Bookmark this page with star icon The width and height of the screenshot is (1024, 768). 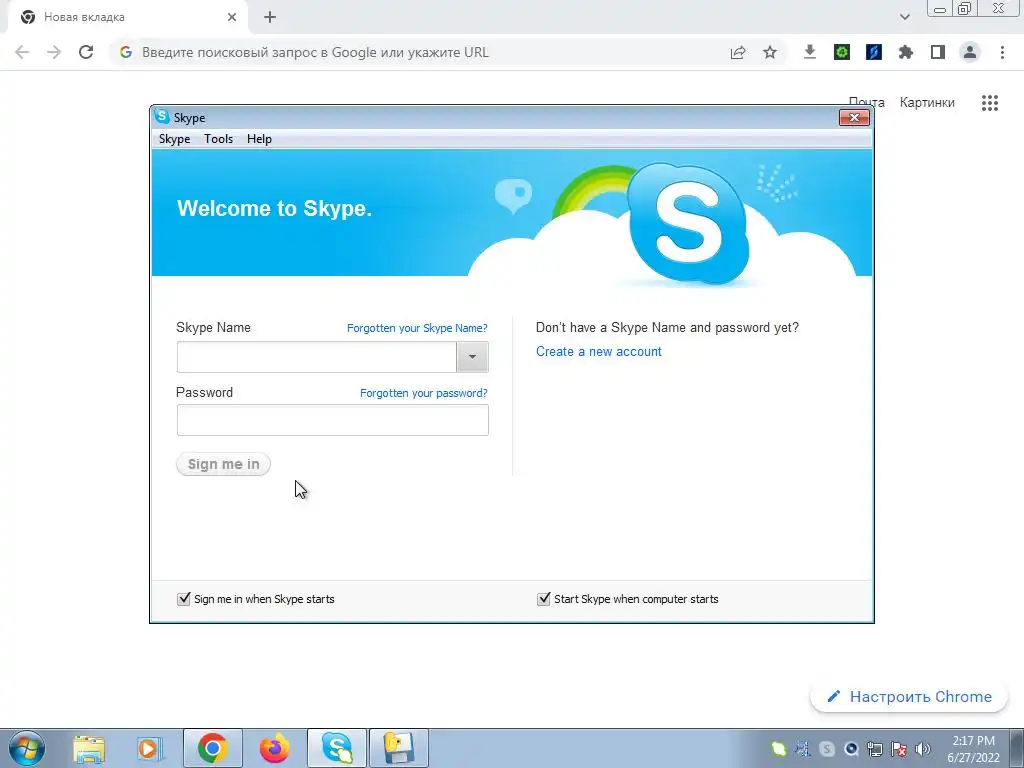click(x=770, y=52)
